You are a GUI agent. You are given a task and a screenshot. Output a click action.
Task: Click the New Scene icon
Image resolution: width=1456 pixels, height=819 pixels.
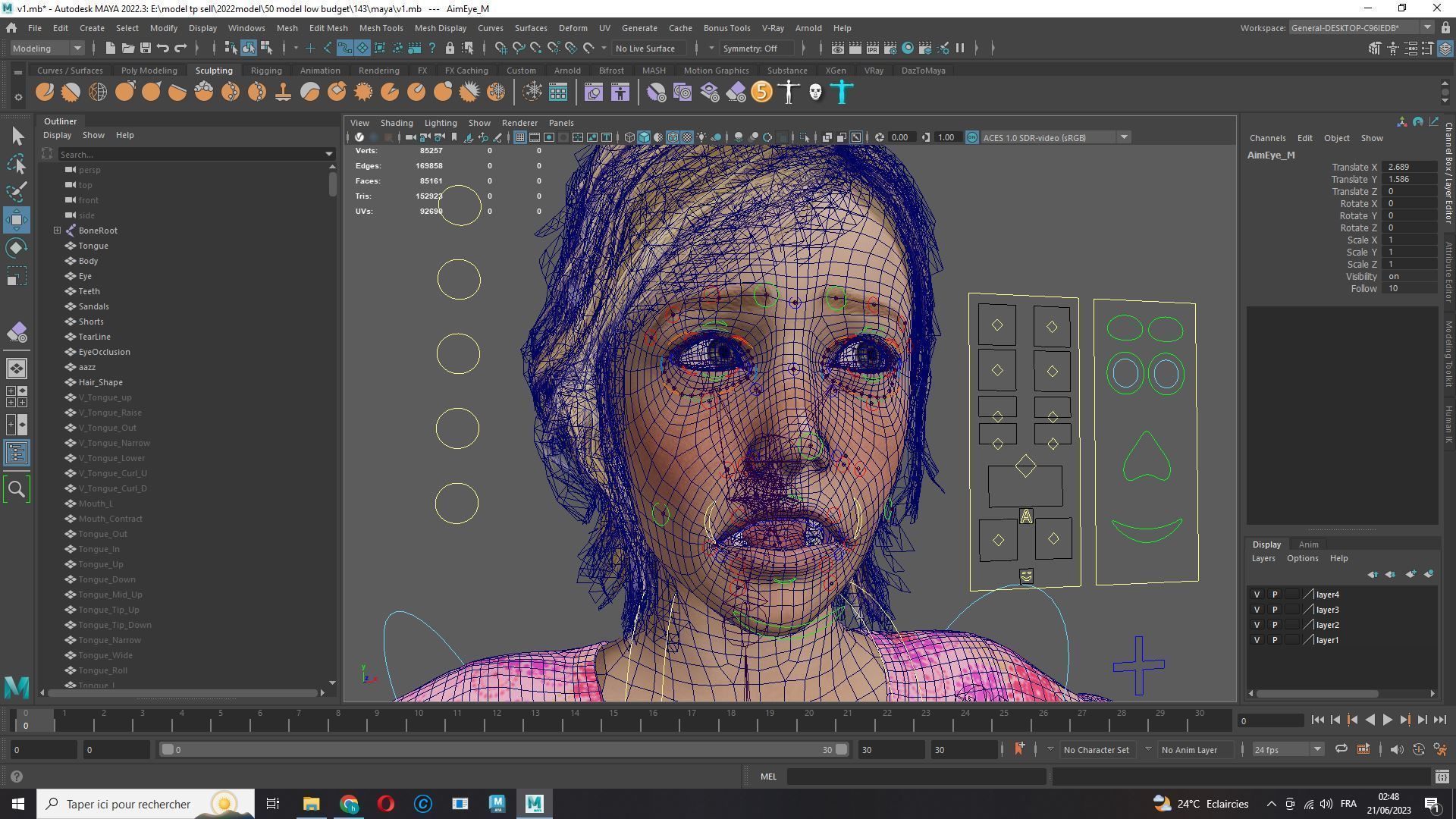(x=110, y=49)
